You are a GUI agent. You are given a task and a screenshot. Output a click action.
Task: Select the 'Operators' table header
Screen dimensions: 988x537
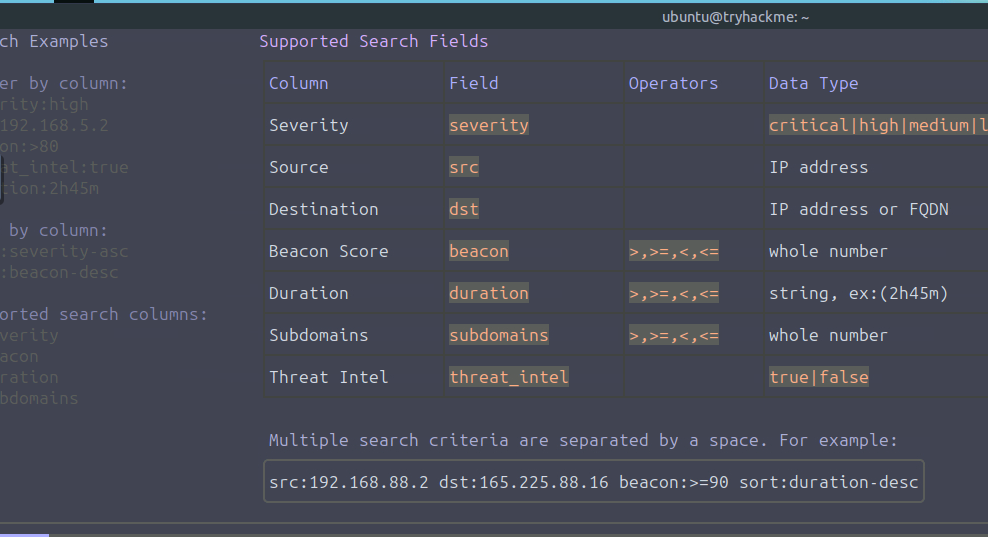(673, 83)
